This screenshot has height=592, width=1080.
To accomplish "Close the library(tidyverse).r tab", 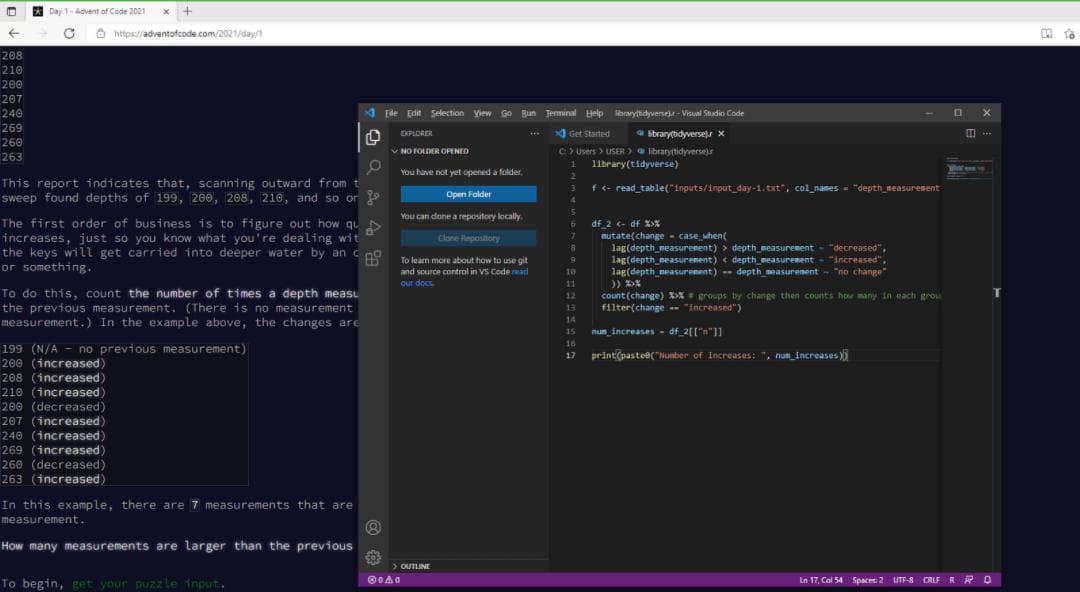I will 721,133.
